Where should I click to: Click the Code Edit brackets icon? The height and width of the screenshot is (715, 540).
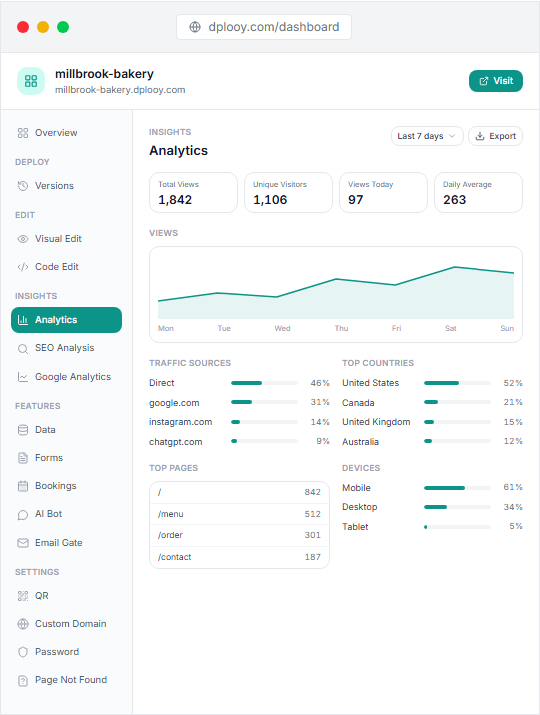(x=23, y=267)
